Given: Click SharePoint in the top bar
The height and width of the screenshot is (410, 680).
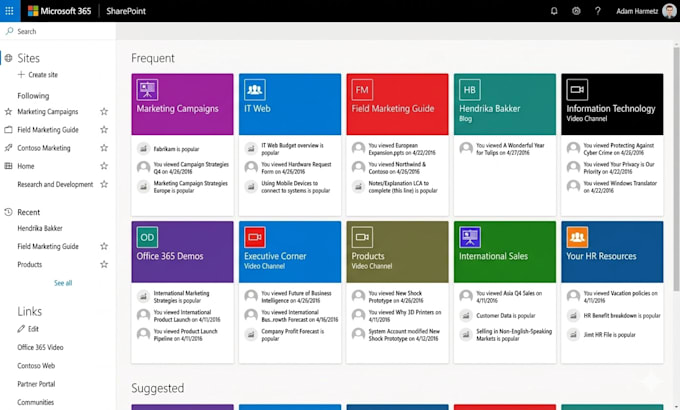Looking at the screenshot, I should (126, 11).
